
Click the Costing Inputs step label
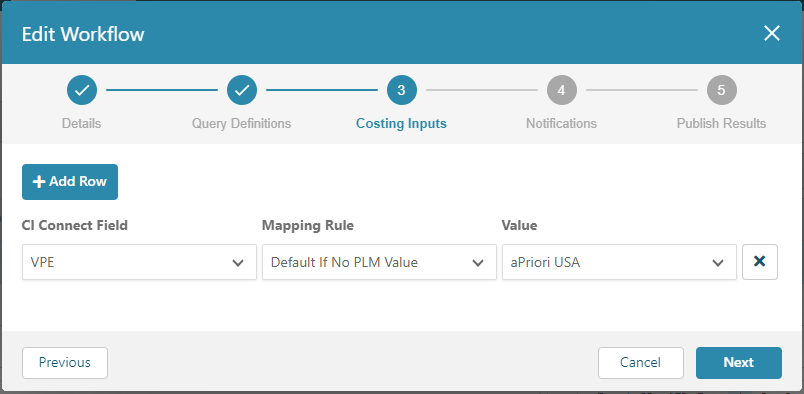click(x=401, y=124)
